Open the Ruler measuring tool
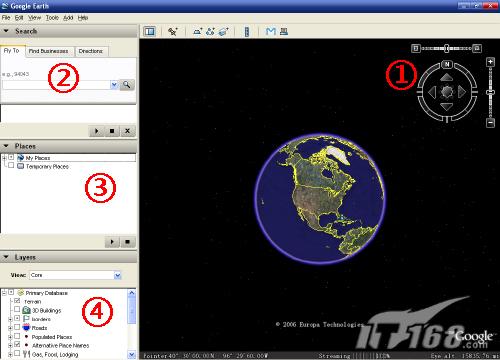 coord(247,32)
